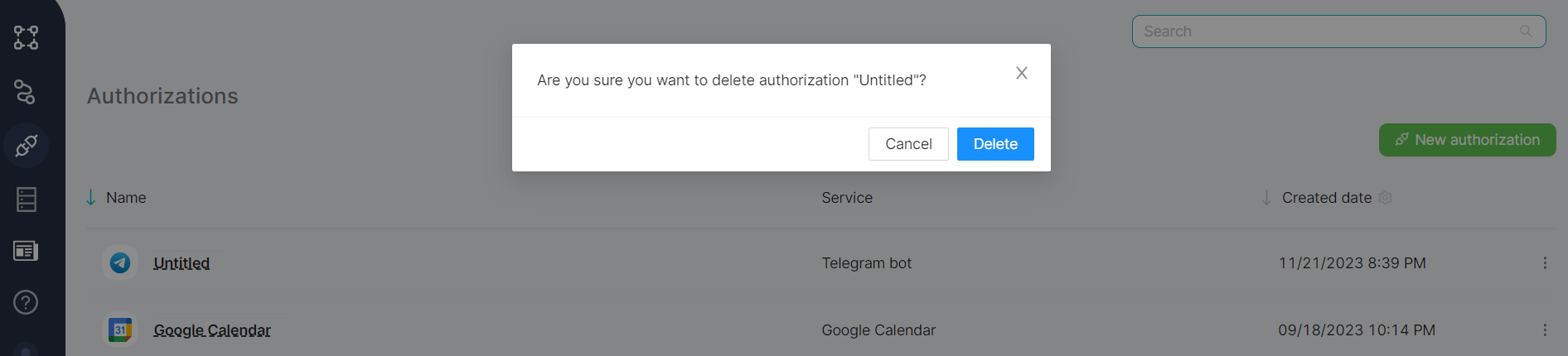Open the news templates icon in sidebar
The image size is (1568, 356).
point(26,251)
